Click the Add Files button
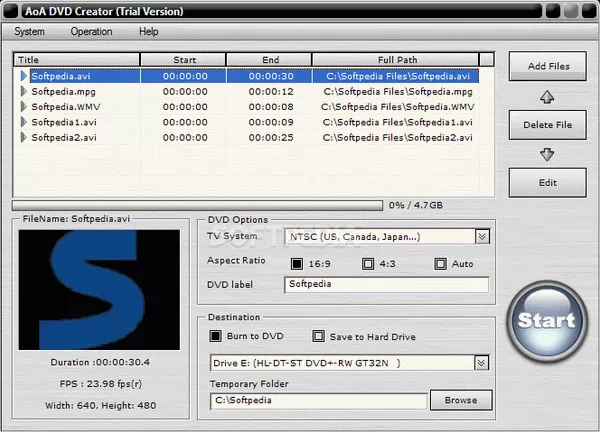600x432 pixels. (x=547, y=67)
